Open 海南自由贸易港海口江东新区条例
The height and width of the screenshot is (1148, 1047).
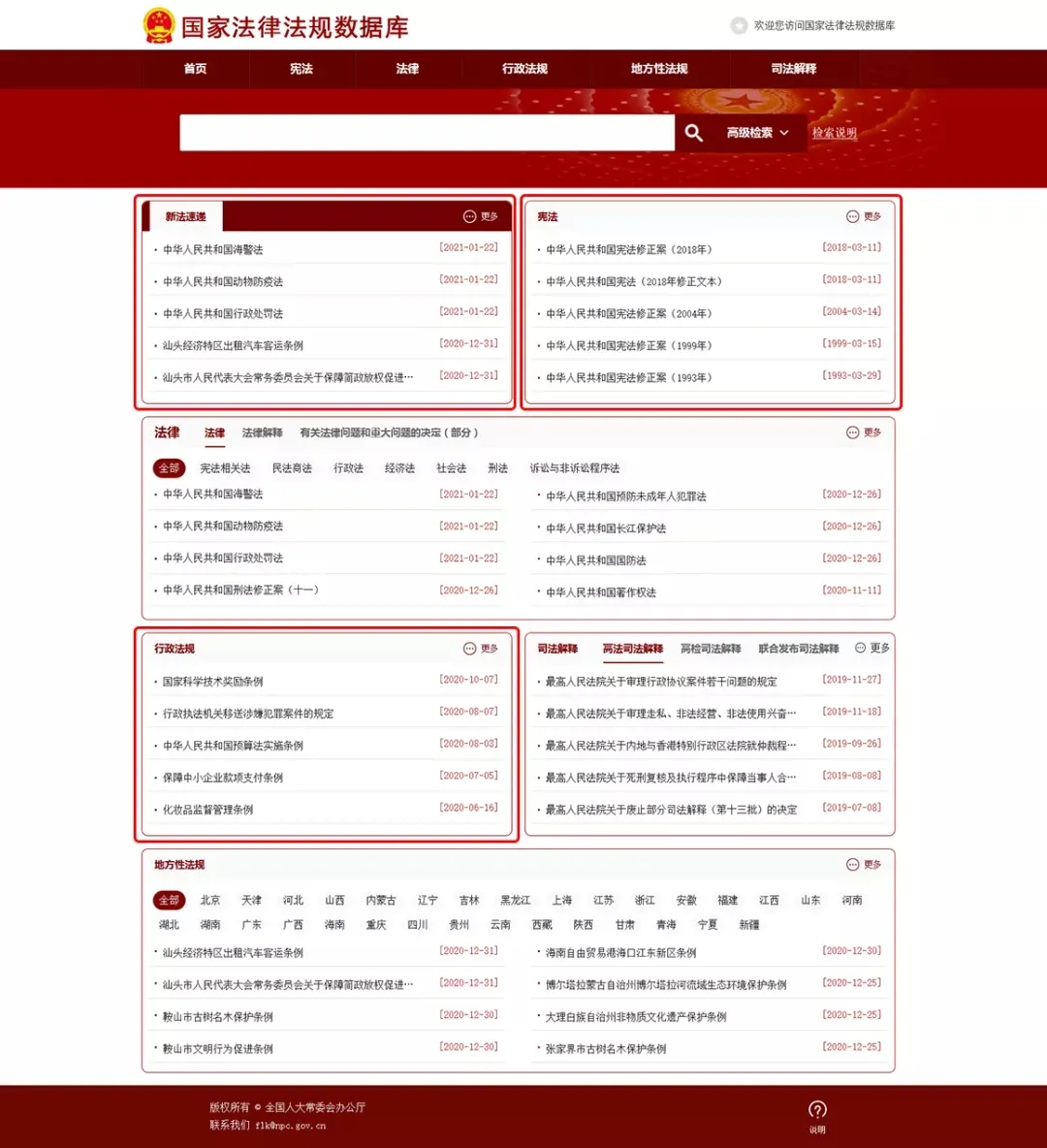pyautogui.click(x=620, y=952)
